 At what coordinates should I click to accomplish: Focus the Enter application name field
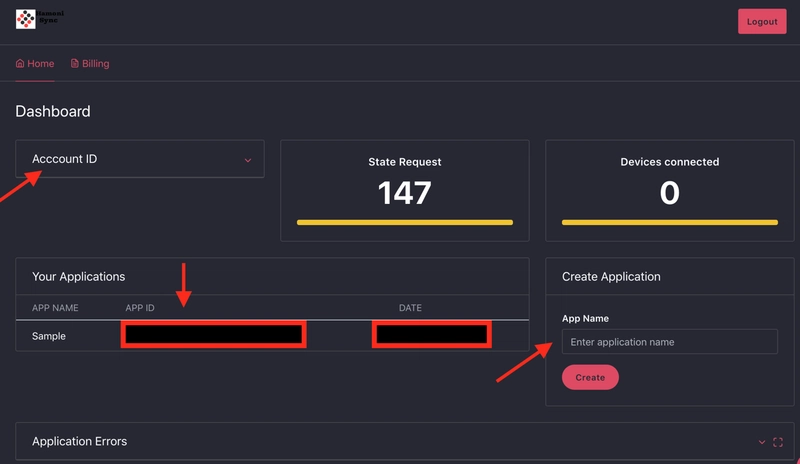(x=669, y=342)
